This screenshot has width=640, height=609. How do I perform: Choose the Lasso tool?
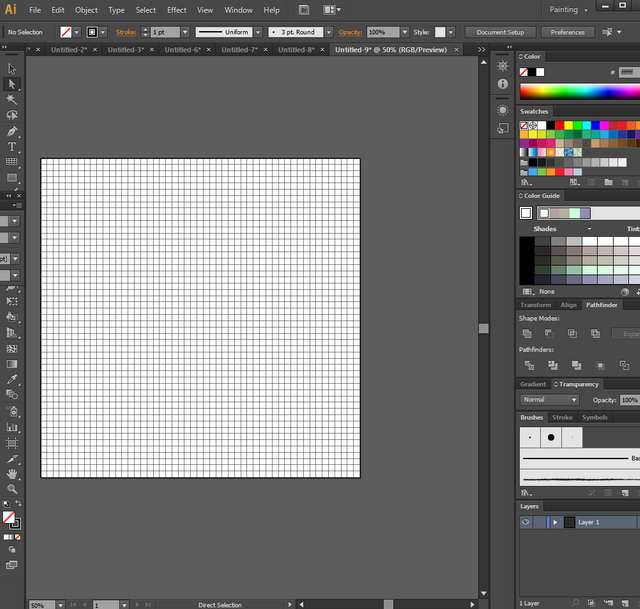pyautogui.click(x=12, y=115)
